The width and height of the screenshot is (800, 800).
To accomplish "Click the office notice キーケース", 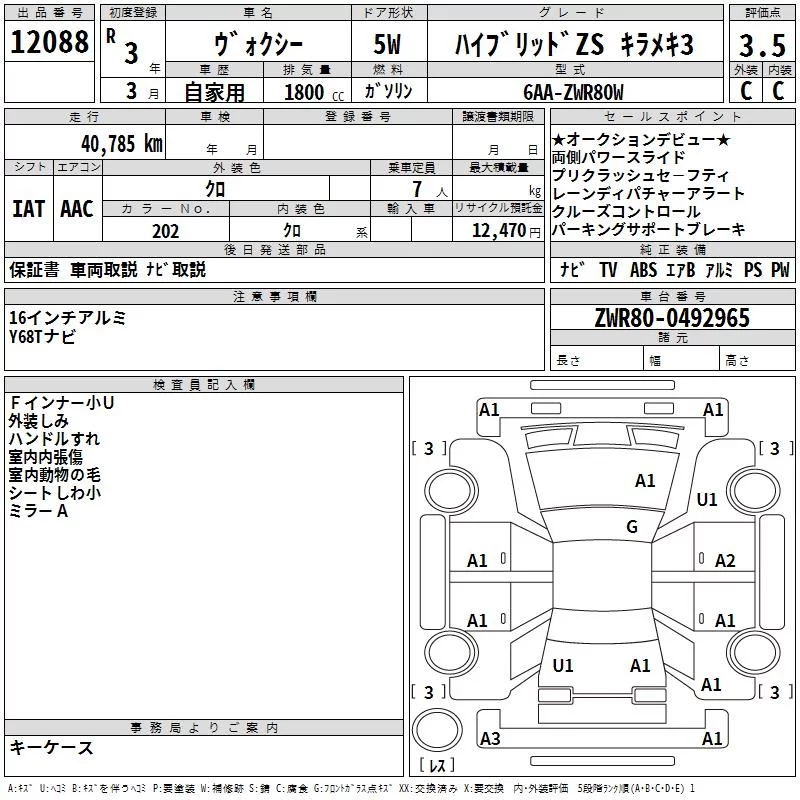I will (x=52, y=748).
